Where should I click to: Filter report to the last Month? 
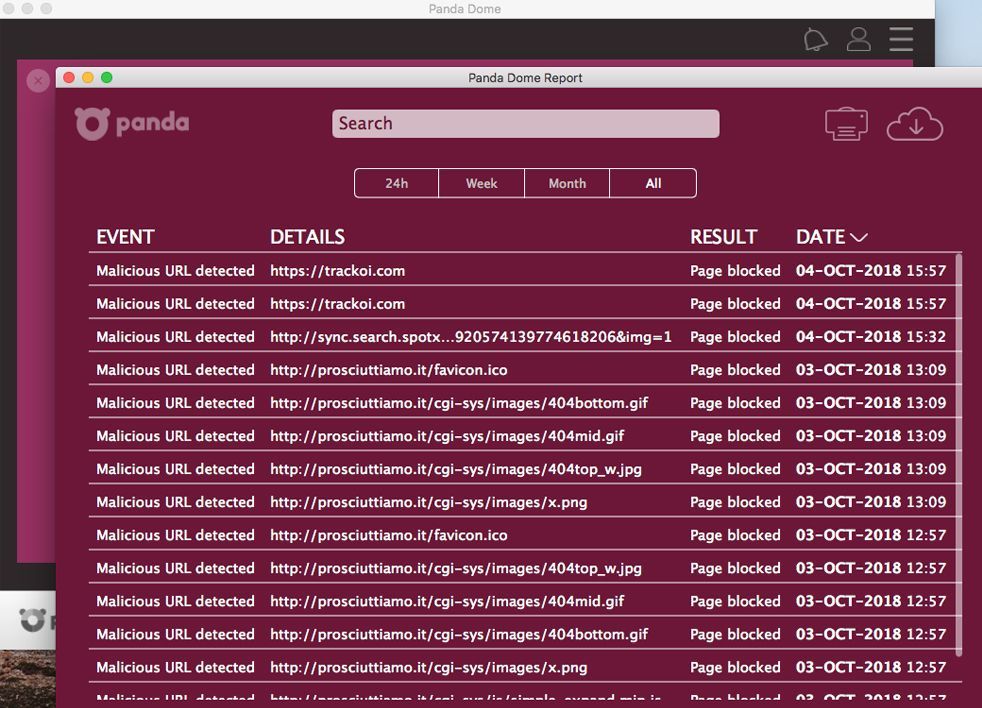(567, 183)
